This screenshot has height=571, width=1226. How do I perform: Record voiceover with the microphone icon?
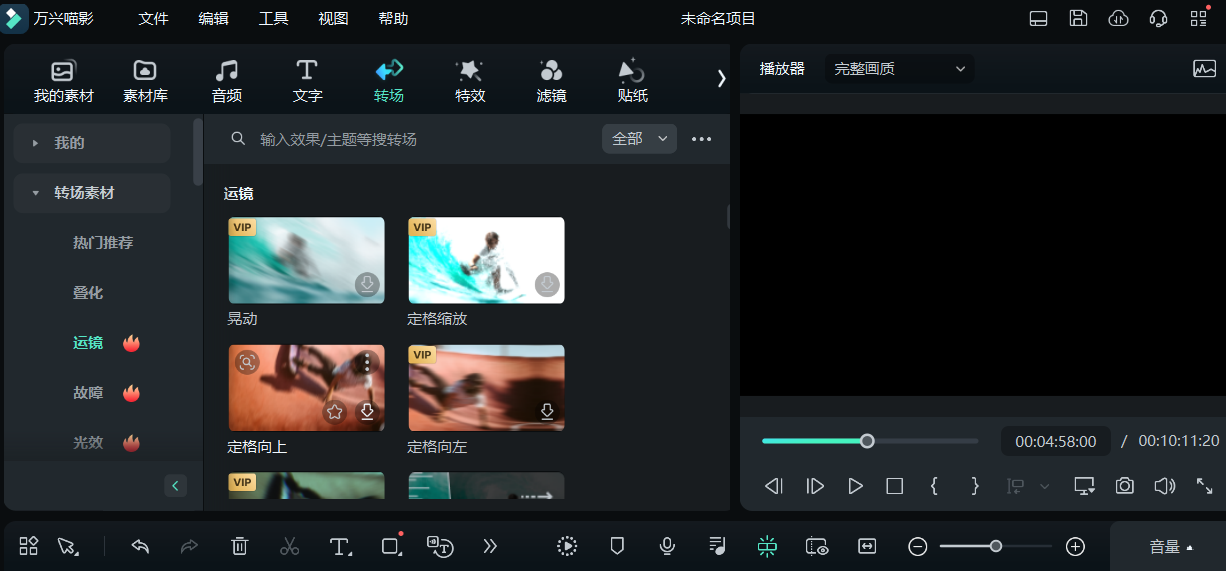tap(667, 546)
